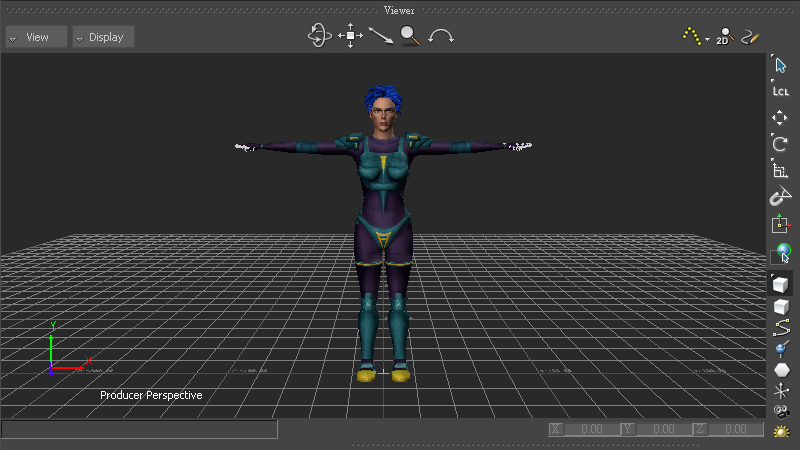Toggle the X axis button
This screenshot has height=450, width=800.
pyautogui.click(x=556, y=429)
